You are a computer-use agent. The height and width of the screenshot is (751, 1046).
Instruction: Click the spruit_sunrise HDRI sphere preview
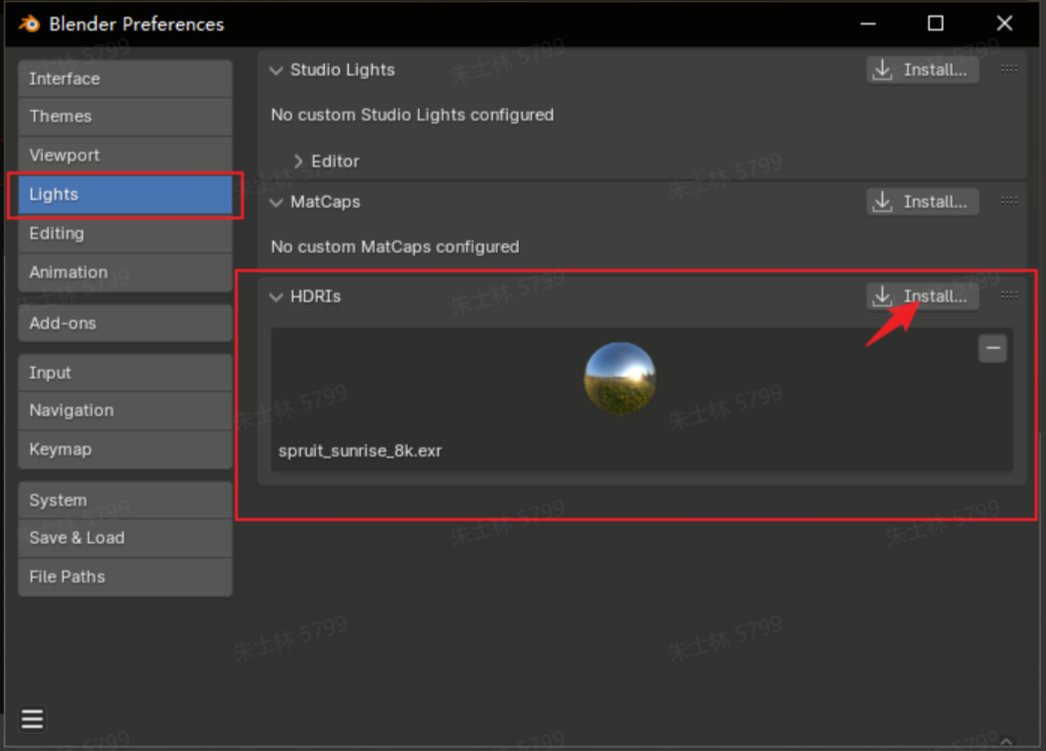click(620, 379)
